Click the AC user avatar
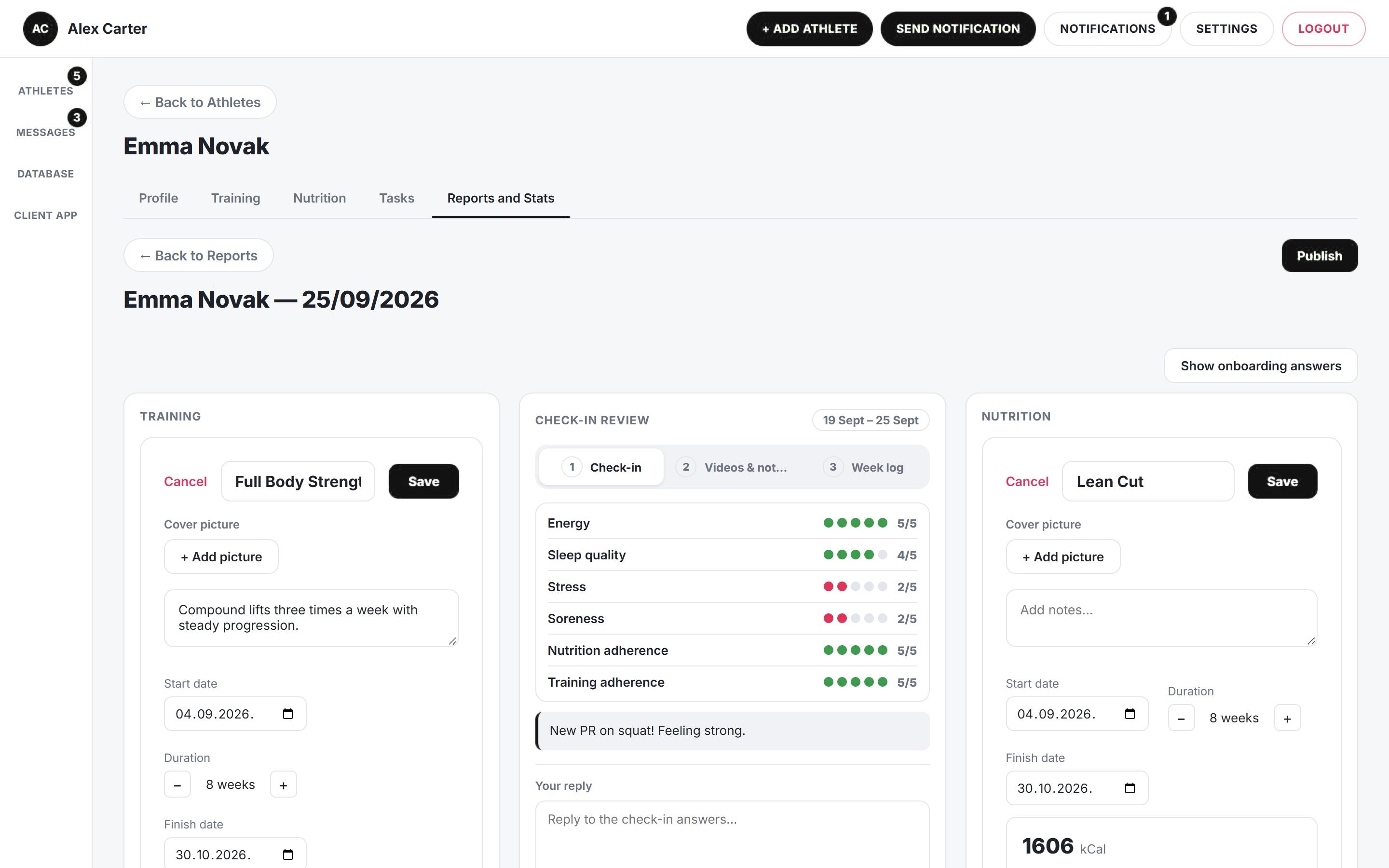Viewport: 1389px width, 868px height. pyautogui.click(x=40, y=29)
